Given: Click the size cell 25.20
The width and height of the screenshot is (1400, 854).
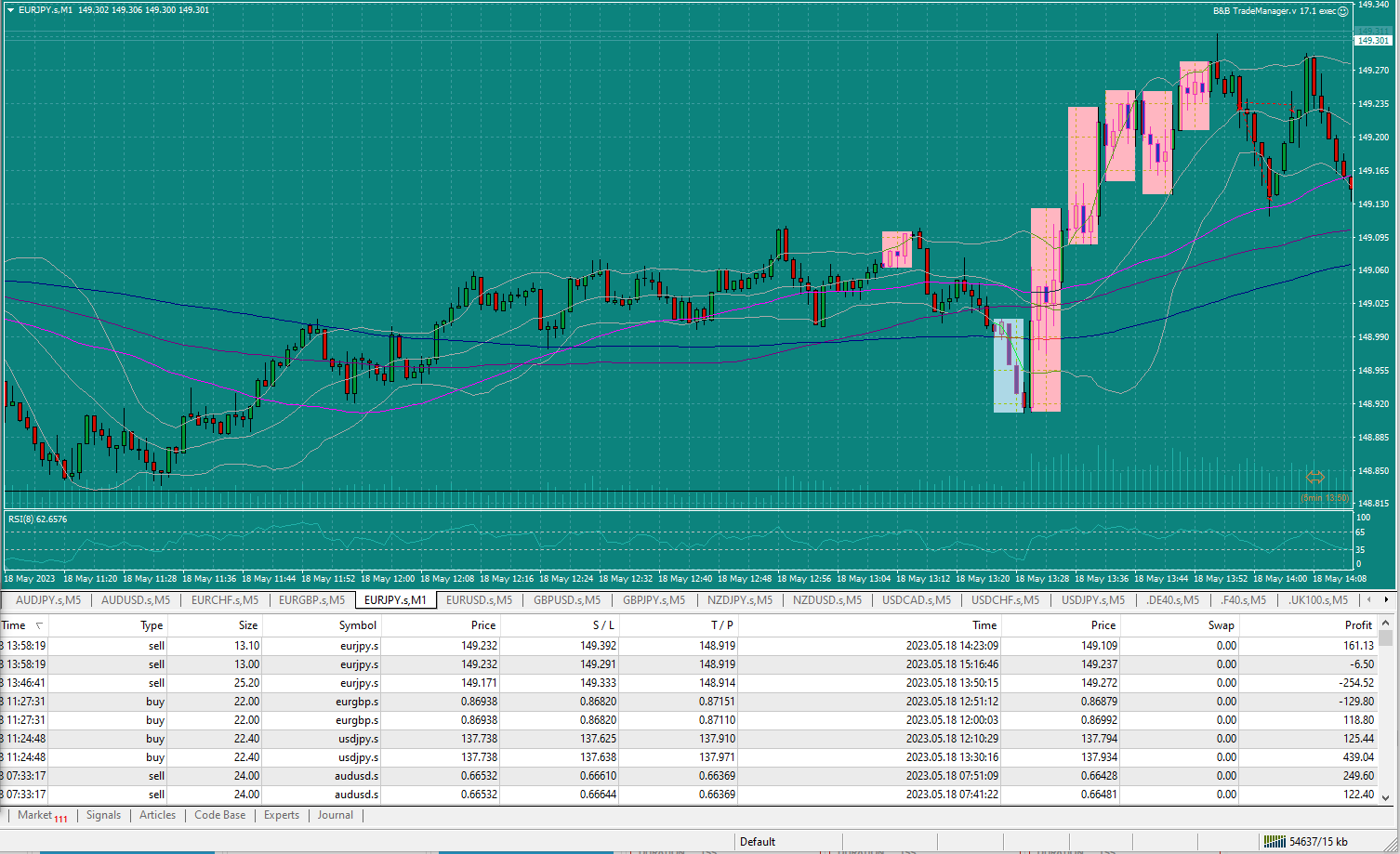Looking at the screenshot, I should click(246, 683).
